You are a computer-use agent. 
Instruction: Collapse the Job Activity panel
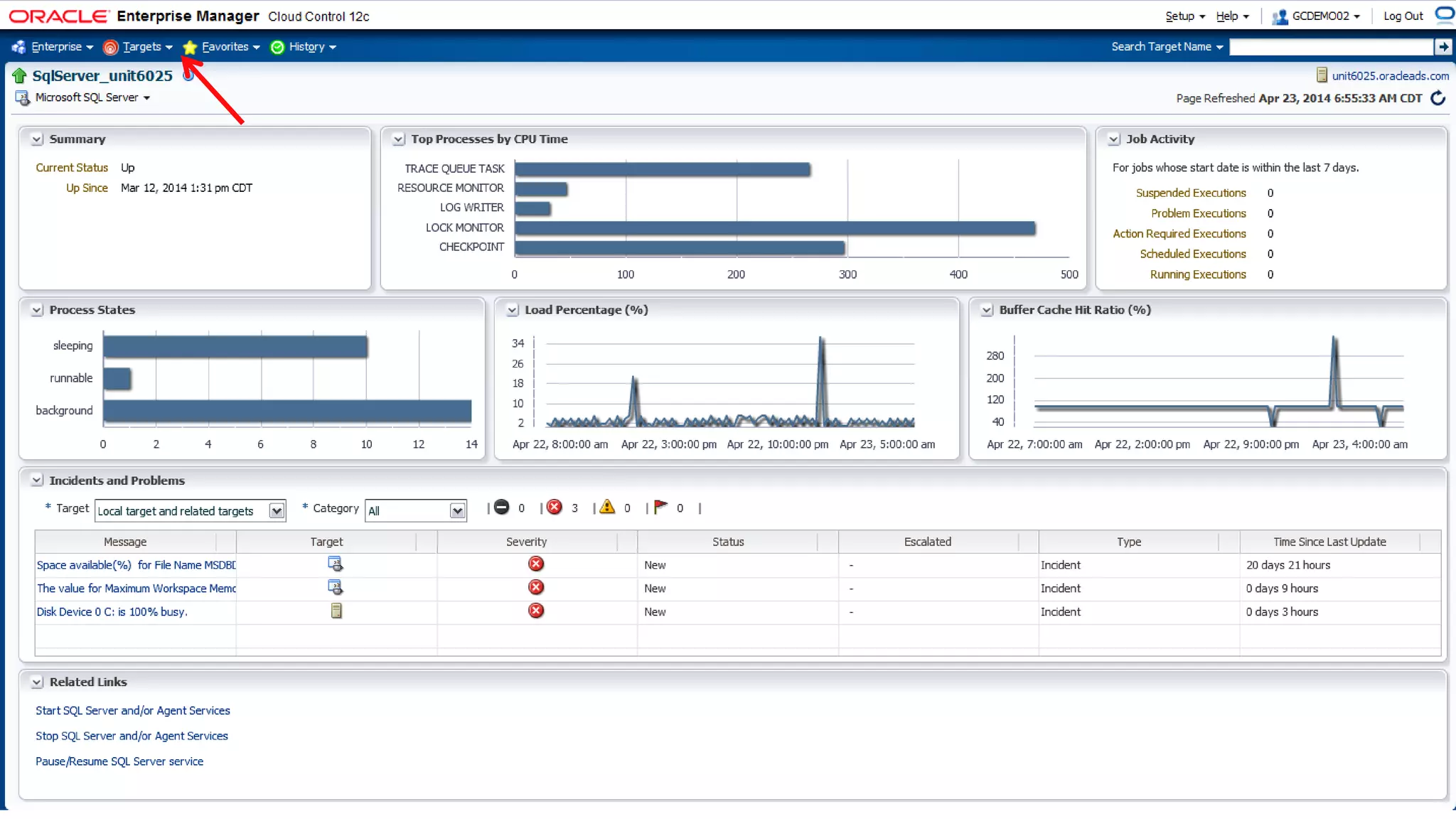click(1114, 139)
